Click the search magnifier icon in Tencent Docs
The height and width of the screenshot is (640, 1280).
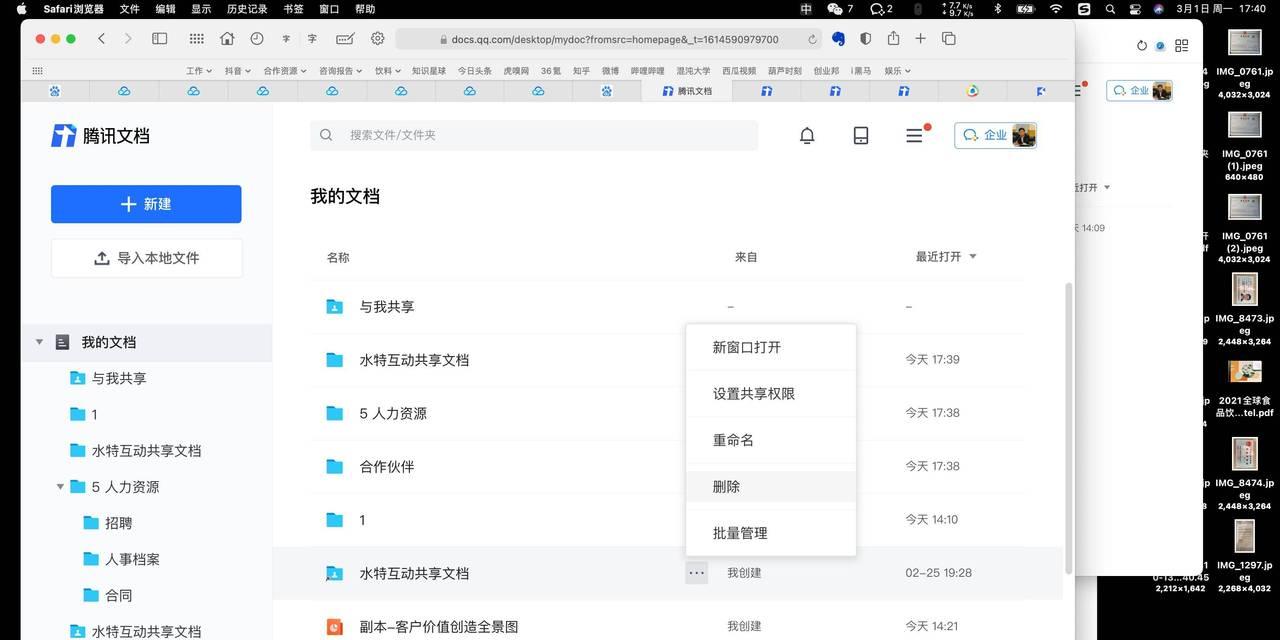click(326, 135)
